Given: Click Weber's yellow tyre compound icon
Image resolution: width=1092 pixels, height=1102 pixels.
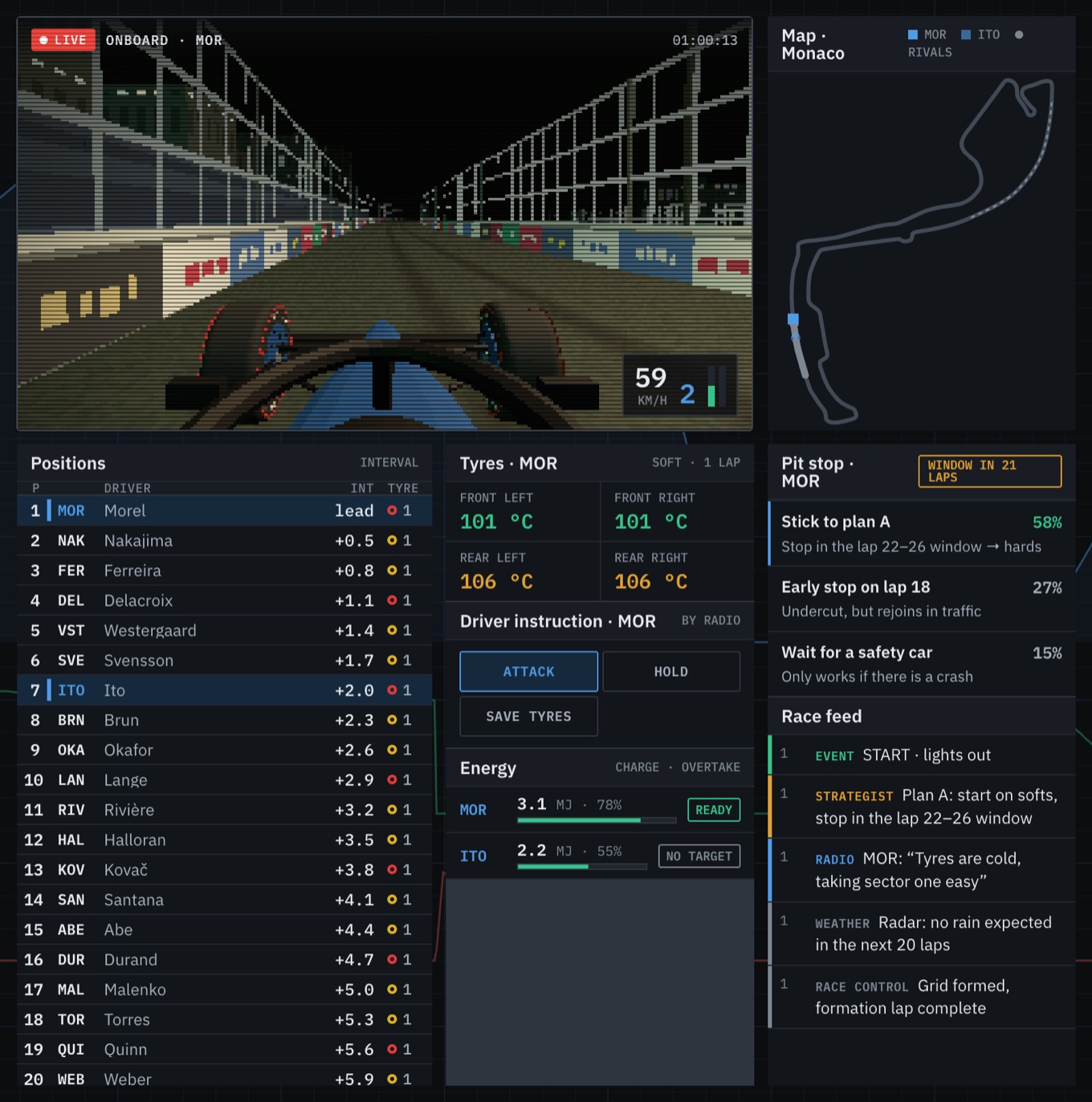Looking at the screenshot, I should [392, 1080].
